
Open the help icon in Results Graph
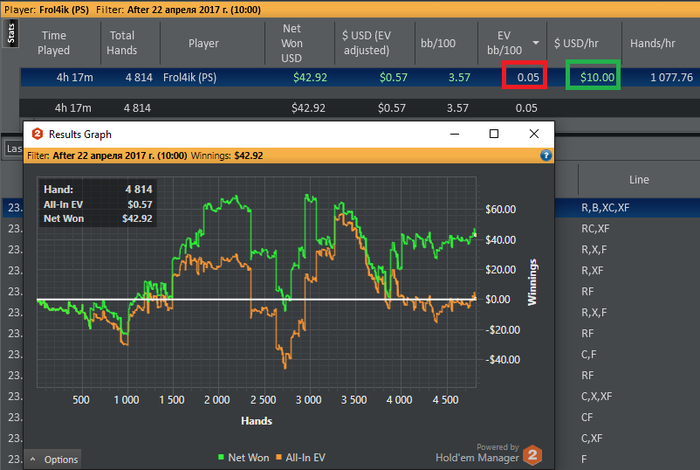[546, 155]
